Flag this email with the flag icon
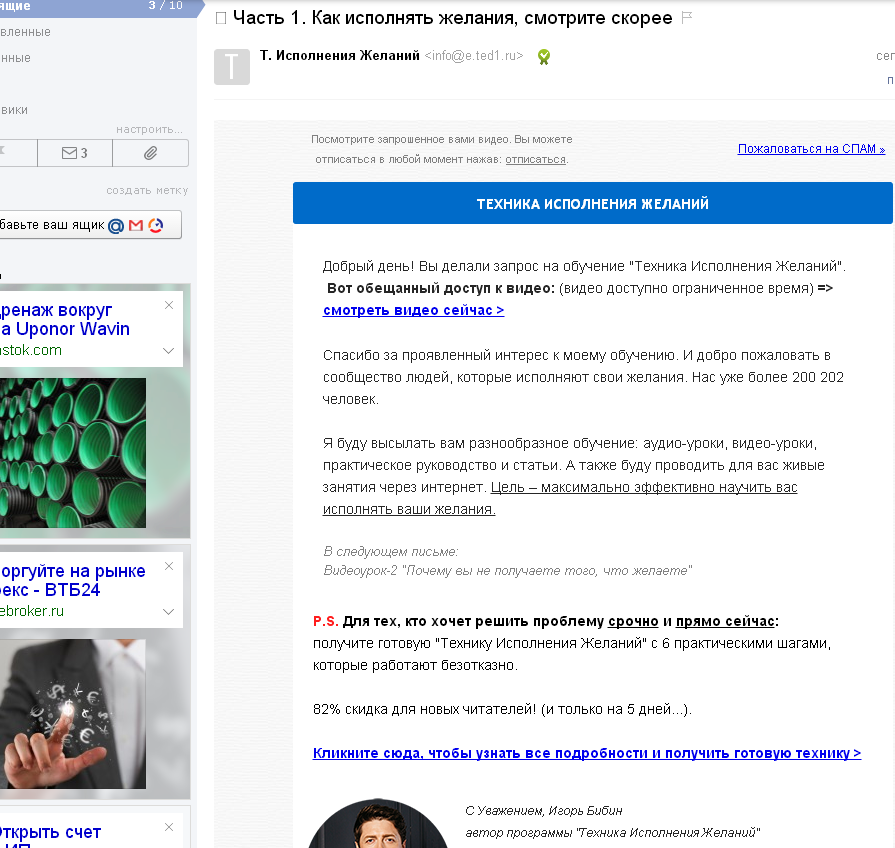The image size is (895, 848). [x=687, y=18]
